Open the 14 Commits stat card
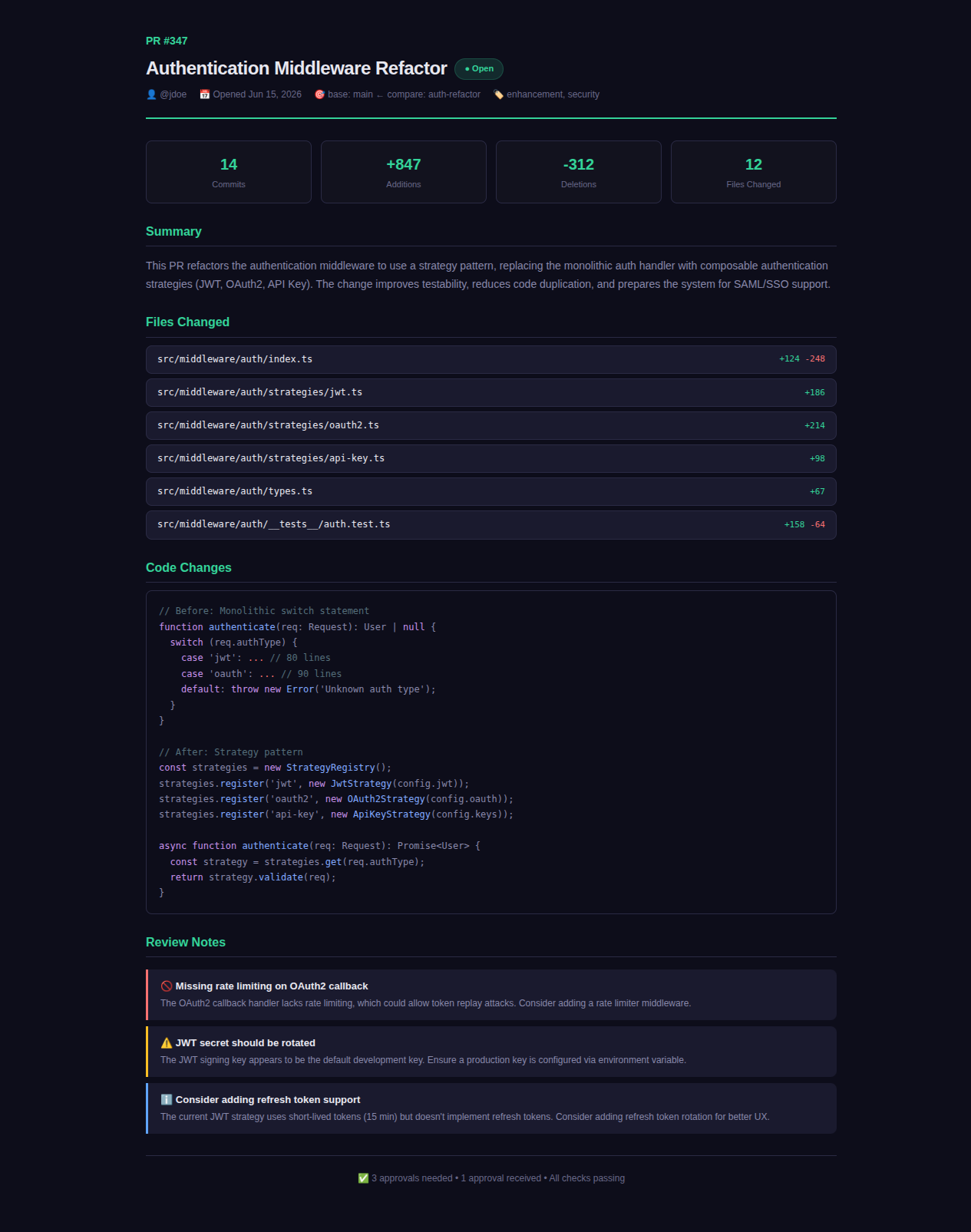 (x=229, y=172)
